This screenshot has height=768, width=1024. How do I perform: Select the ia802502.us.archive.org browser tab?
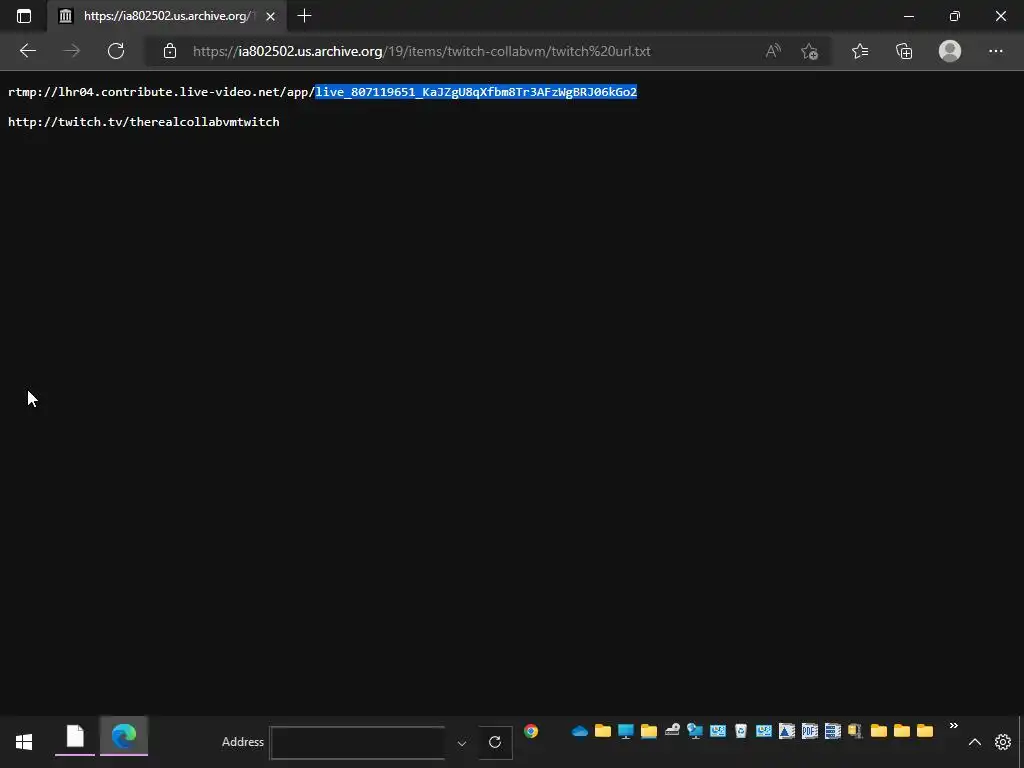166,16
